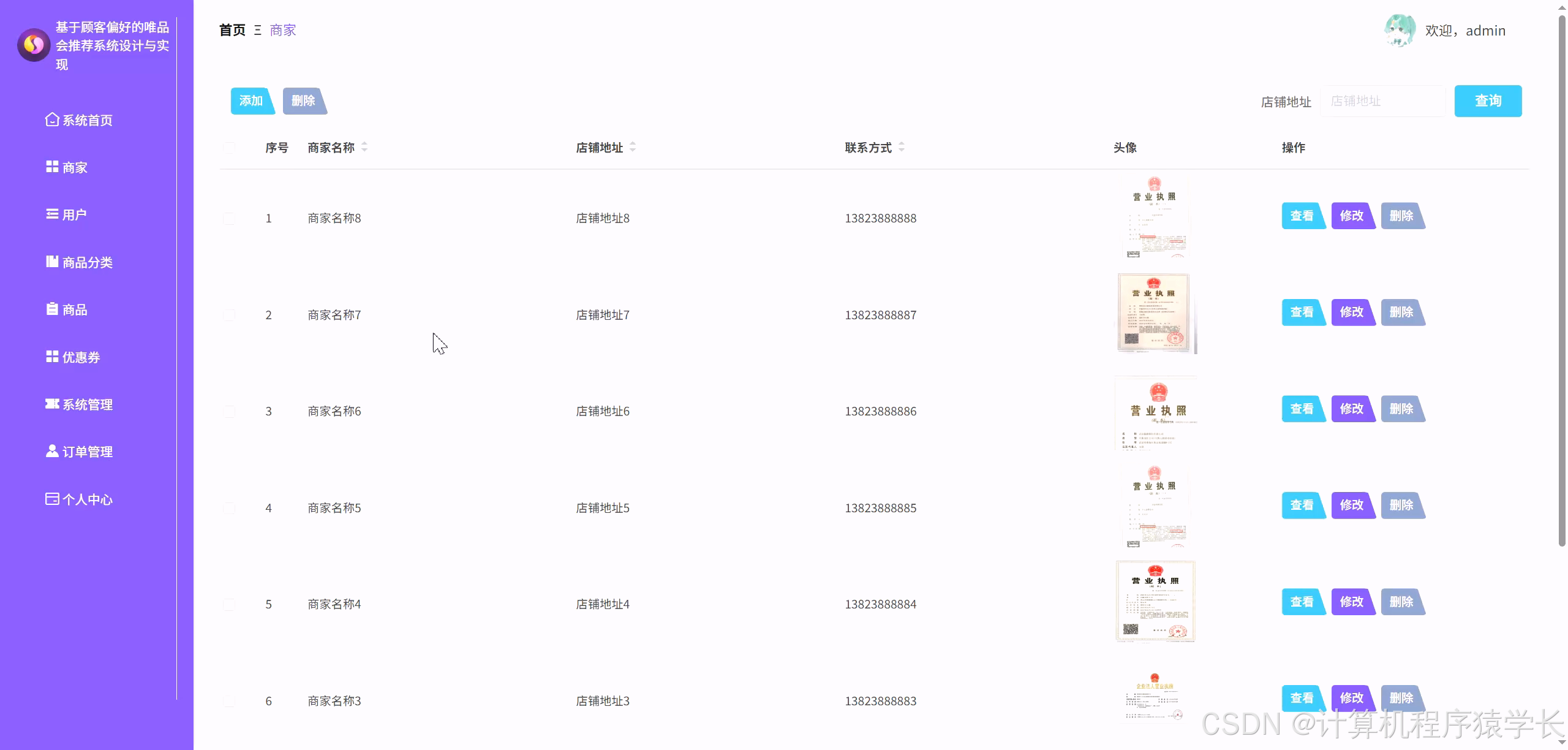Click the person icon beside 订单管理
The image size is (1568, 750).
[52, 451]
